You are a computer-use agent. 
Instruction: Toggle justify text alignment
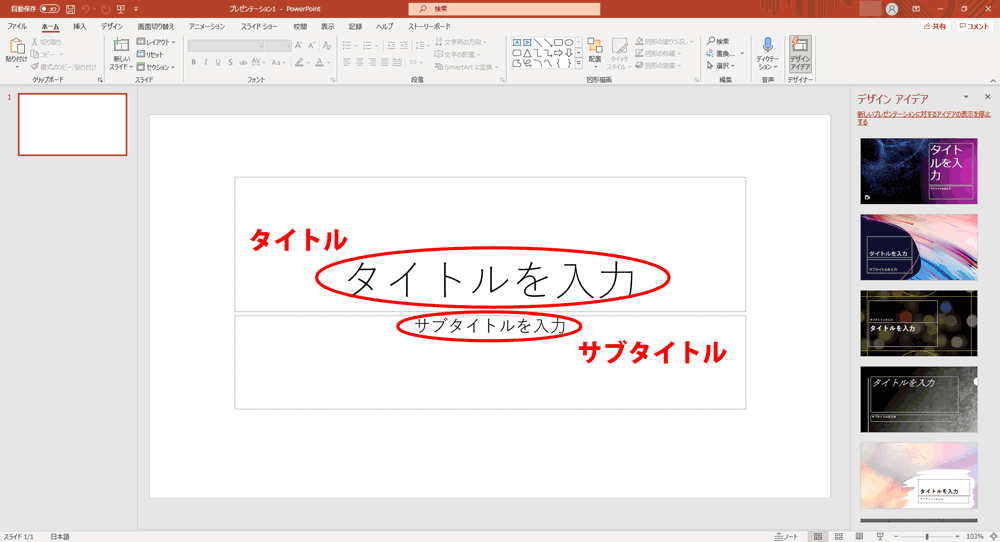click(385, 62)
